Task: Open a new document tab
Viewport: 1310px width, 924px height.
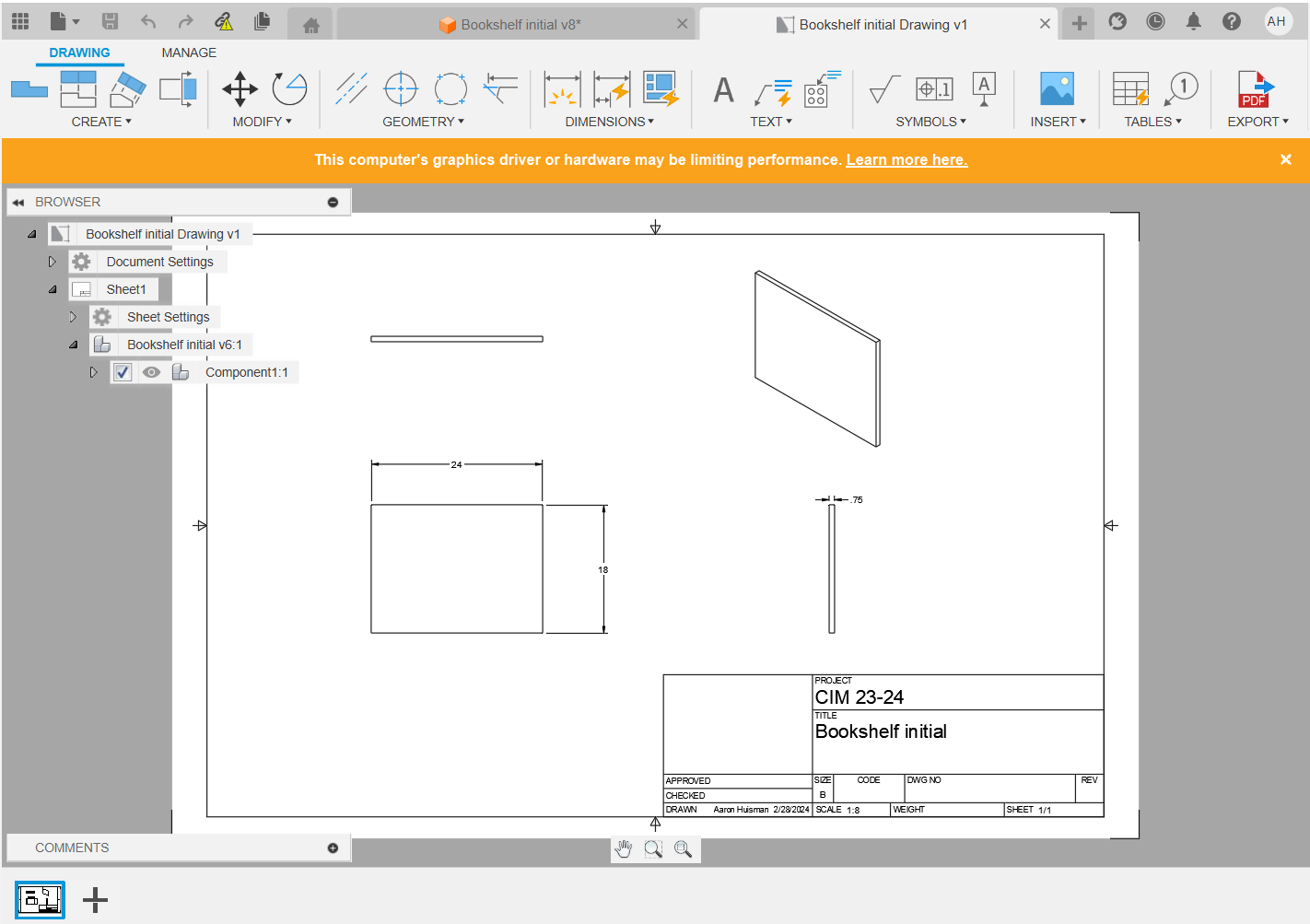Action: pyautogui.click(x=1079, y=24)
